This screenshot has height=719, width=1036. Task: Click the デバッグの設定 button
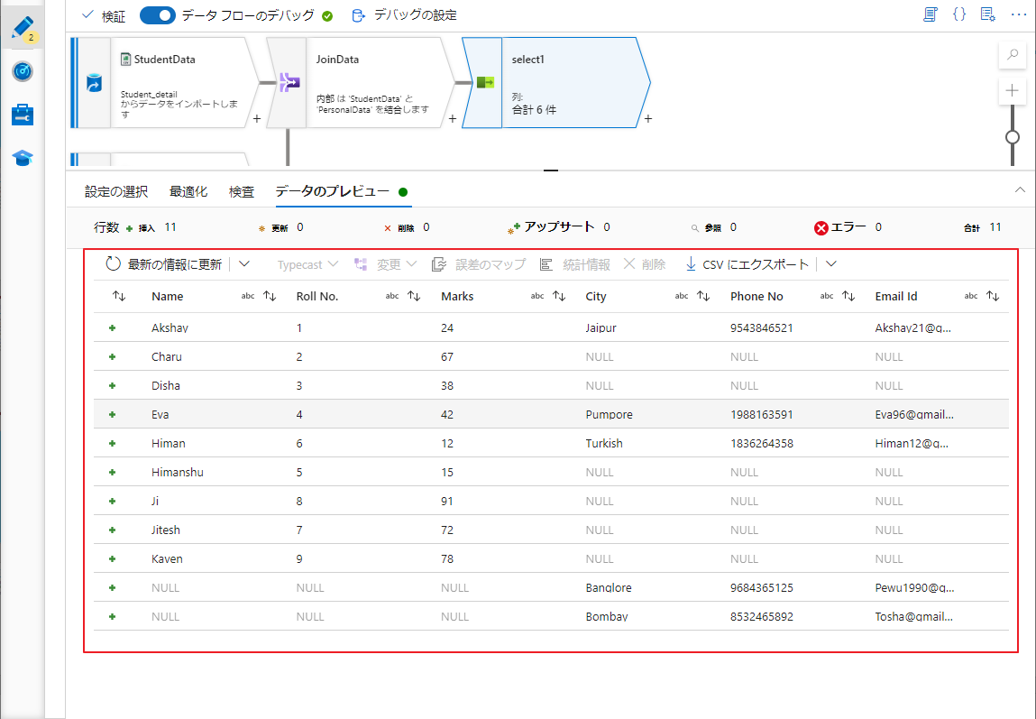(404, 15)
